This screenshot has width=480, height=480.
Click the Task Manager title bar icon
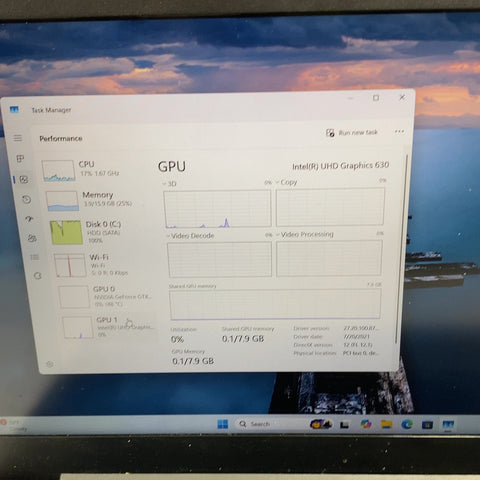14,110
